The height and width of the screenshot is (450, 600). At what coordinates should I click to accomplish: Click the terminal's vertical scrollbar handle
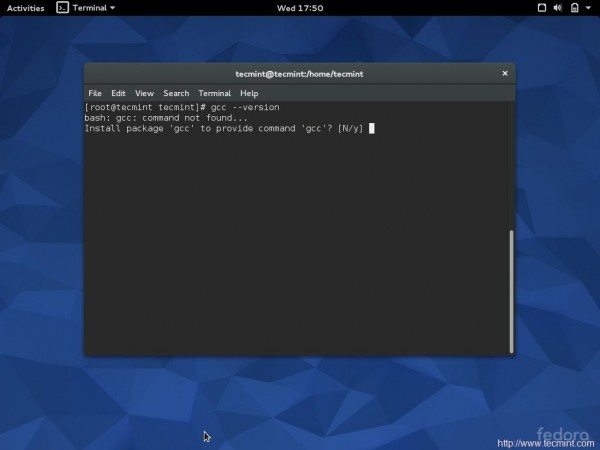[513, 290]
